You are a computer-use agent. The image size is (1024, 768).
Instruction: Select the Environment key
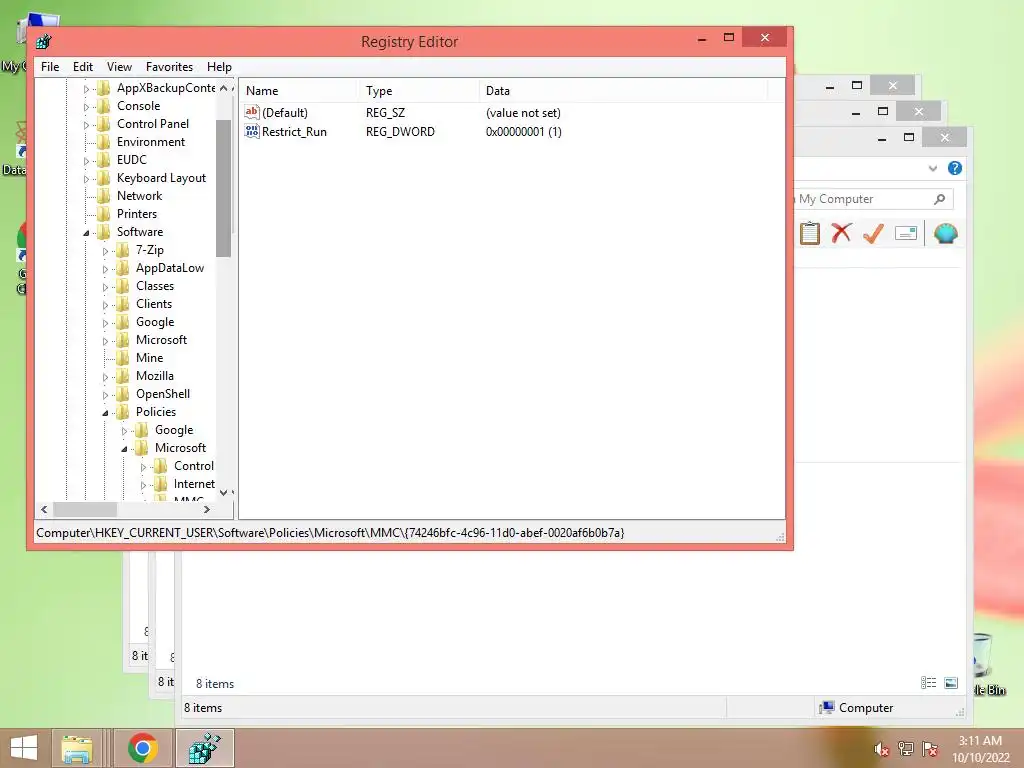[151, 142]
